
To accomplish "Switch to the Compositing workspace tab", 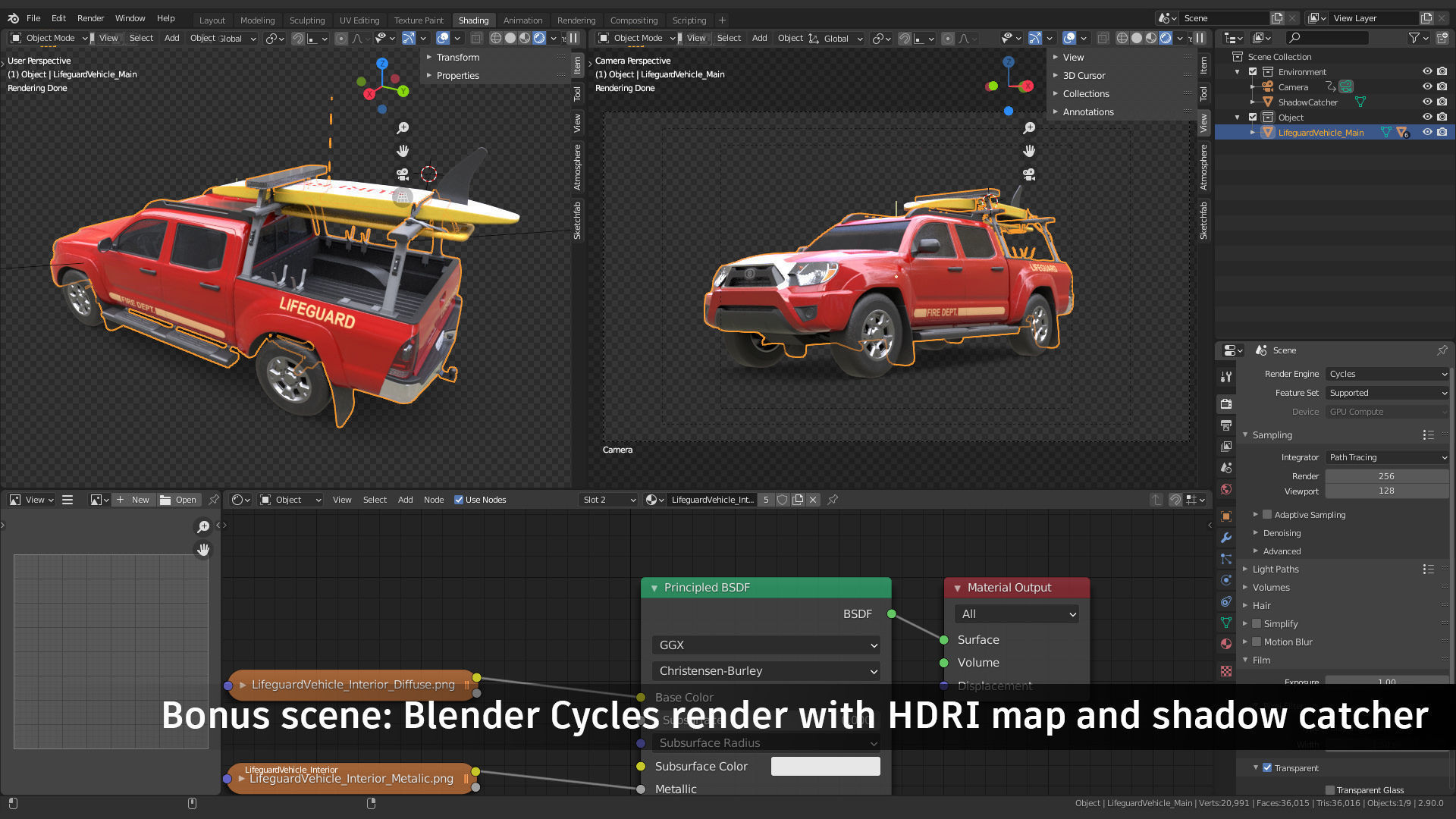I will (633, 20).
